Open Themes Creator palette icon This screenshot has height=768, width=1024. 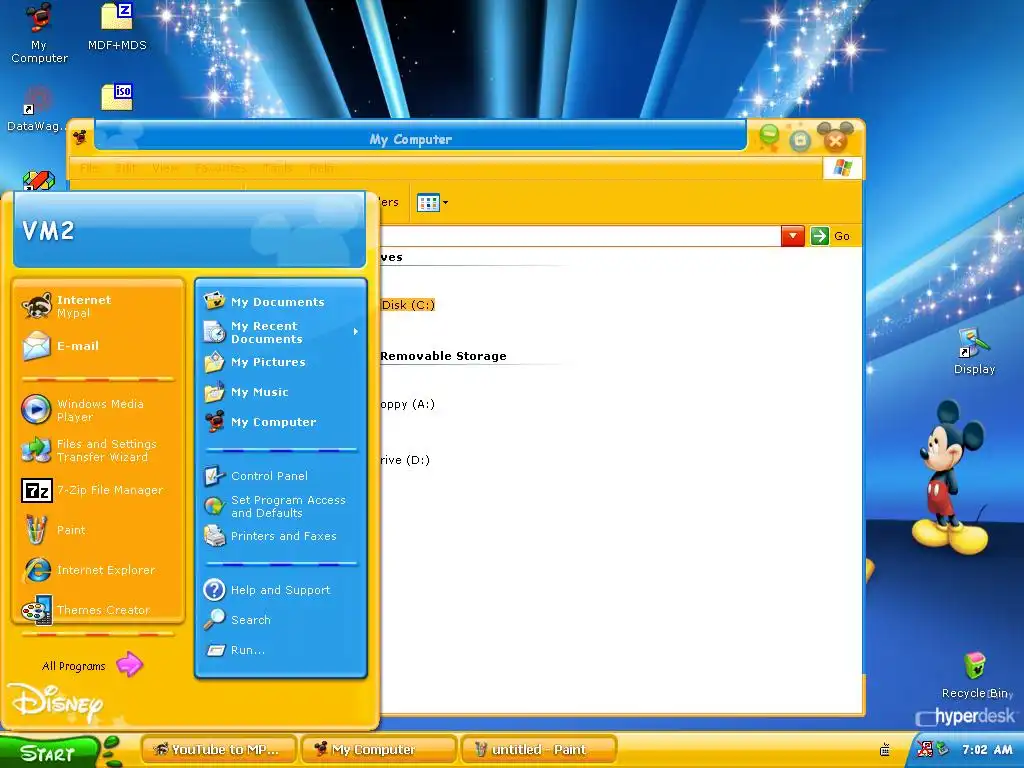(36, 610)
